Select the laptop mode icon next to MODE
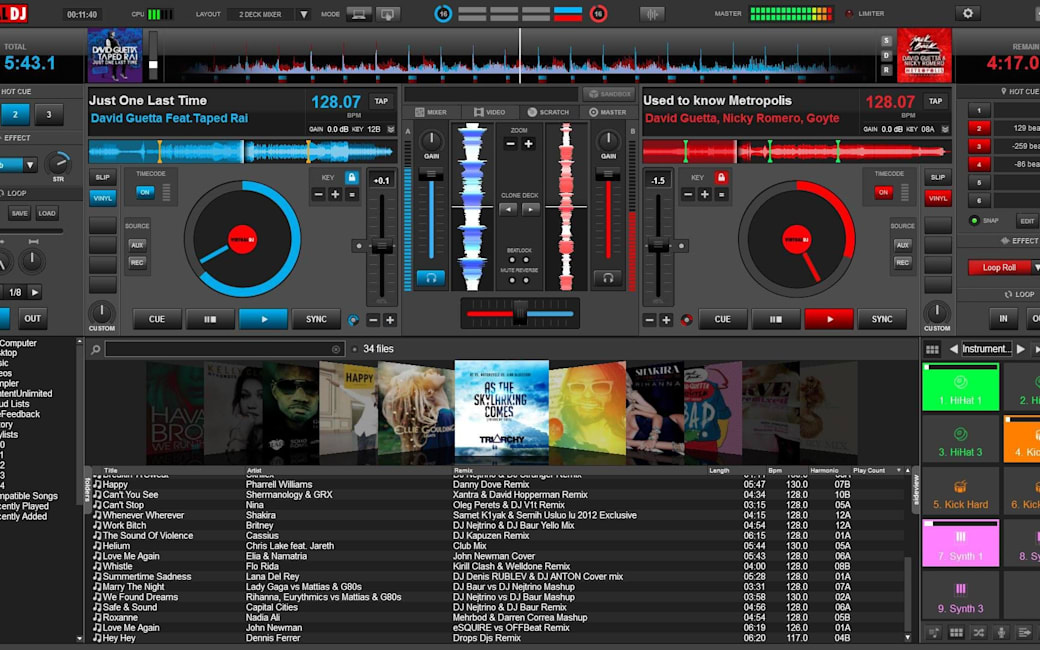 (358, 14)
